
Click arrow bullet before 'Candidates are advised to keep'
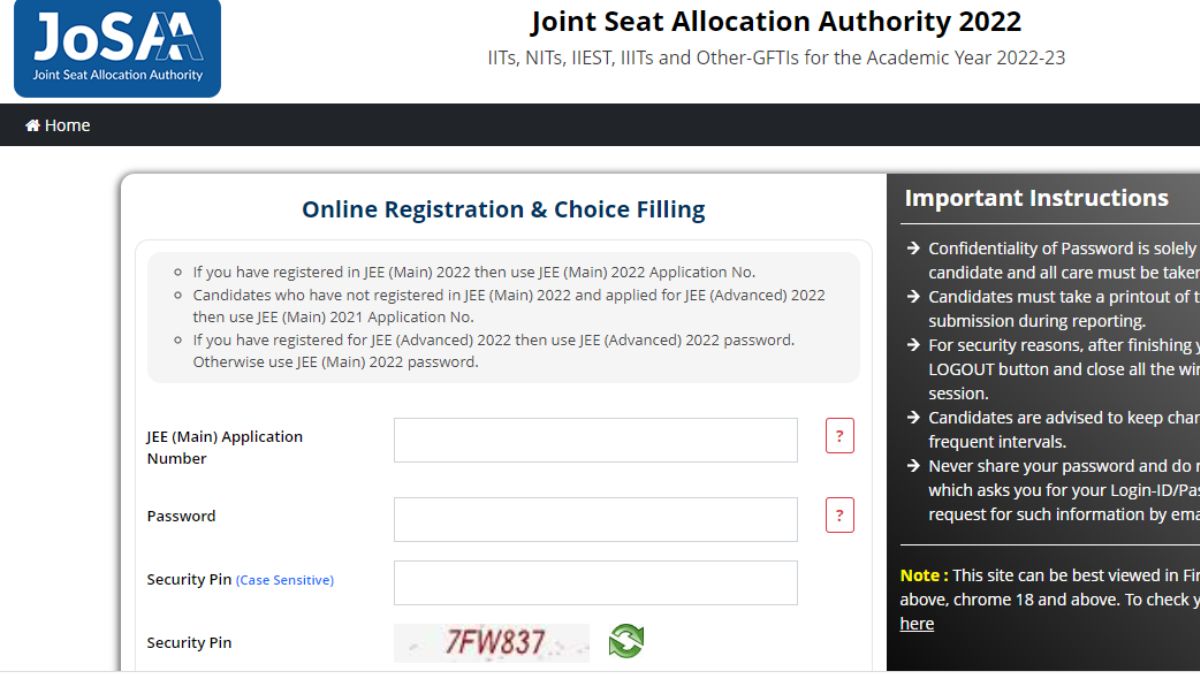pos(913,418)
